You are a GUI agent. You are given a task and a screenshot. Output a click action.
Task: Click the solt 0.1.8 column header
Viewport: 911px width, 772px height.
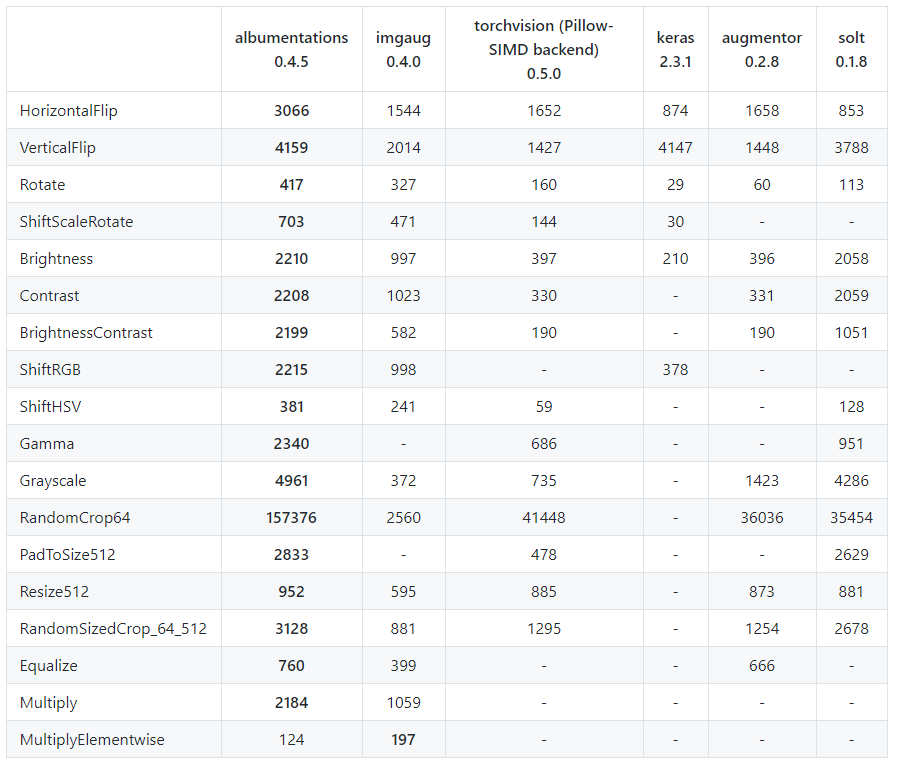(851, 50)
